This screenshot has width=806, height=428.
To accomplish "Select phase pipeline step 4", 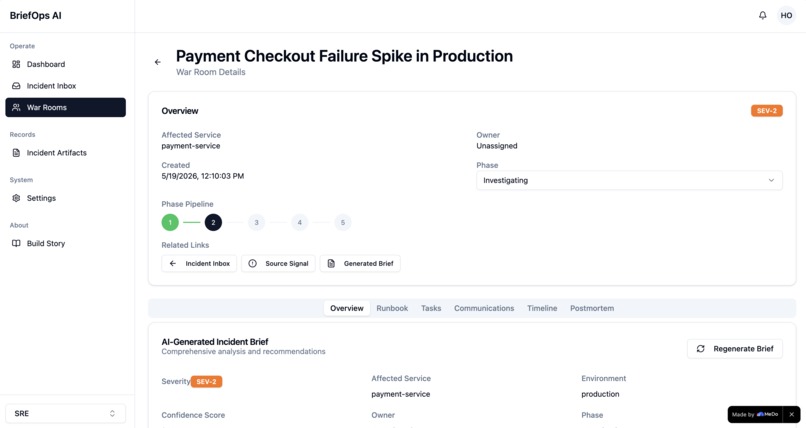I will [x=300, y=222].
